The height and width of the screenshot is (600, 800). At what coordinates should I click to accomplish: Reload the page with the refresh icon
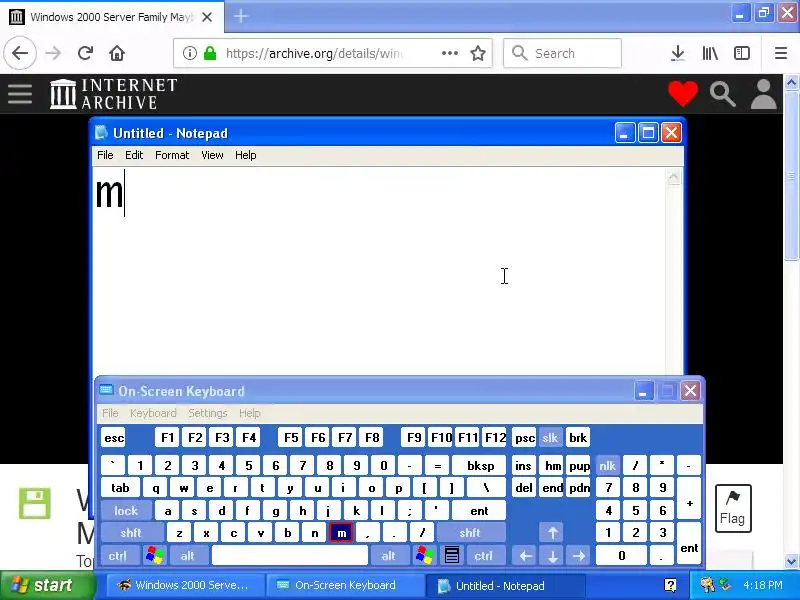click(85, 53)
